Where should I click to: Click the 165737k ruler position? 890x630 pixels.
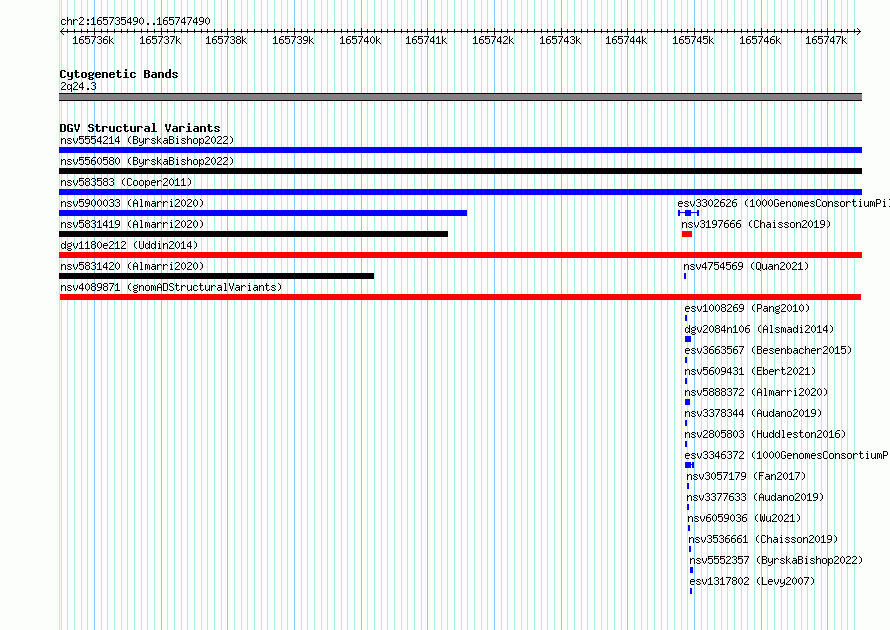(160, 40)
